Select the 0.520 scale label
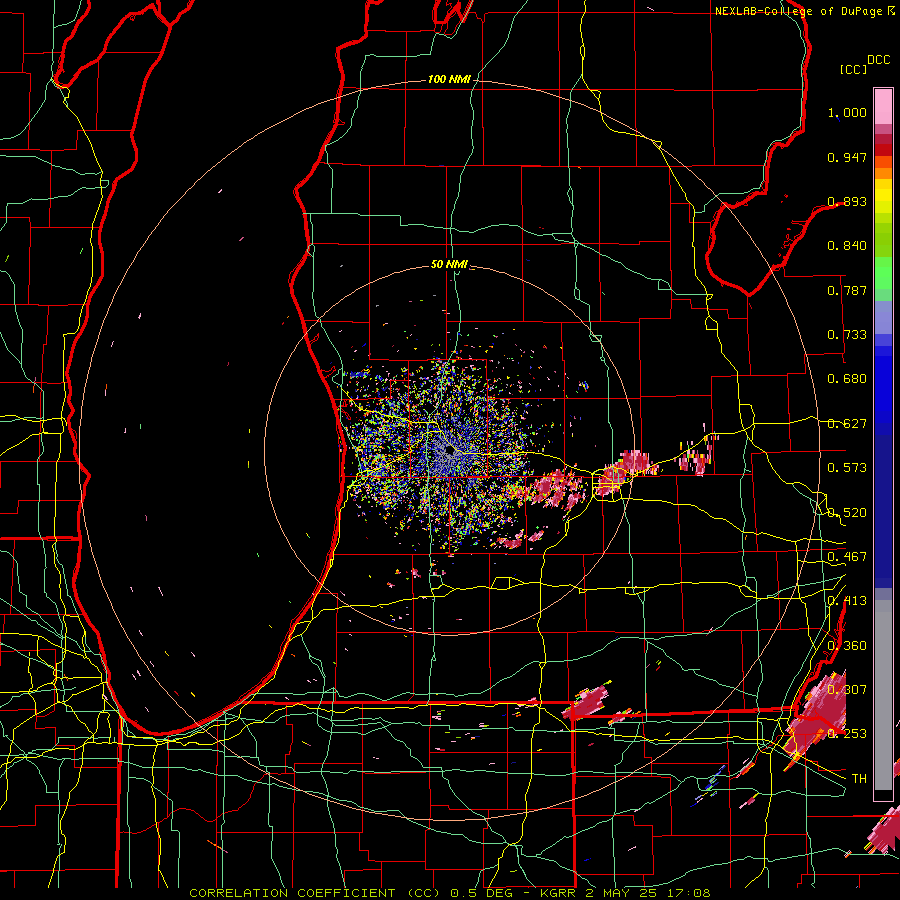900x900 pixels. [x=847, y=513]
